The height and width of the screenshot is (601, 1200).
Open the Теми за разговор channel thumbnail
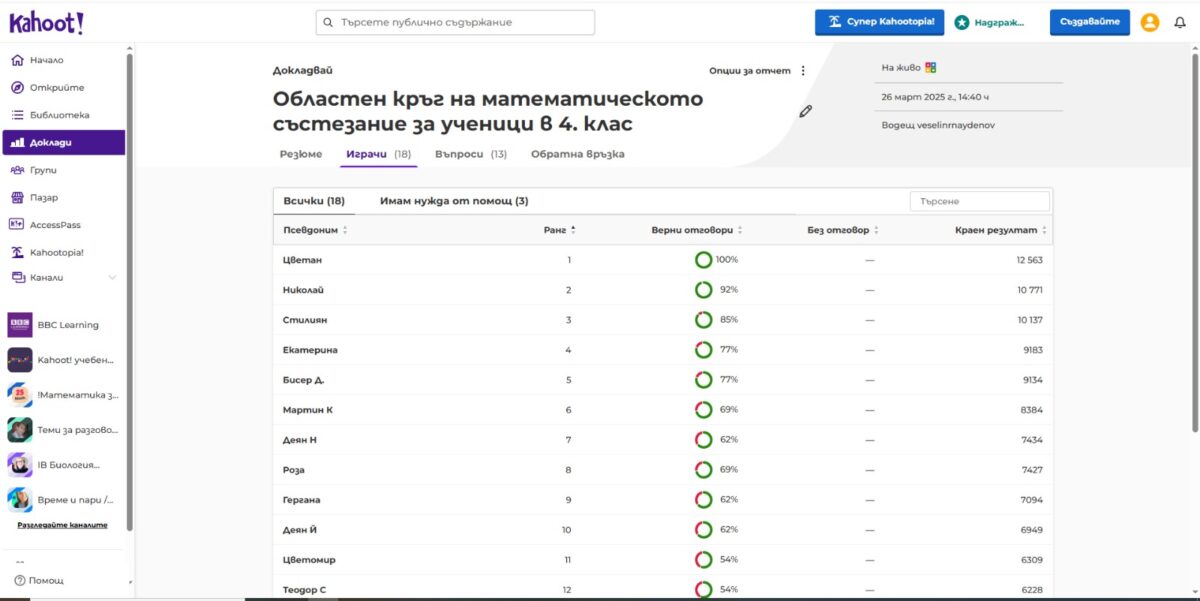tap(20, 429)
